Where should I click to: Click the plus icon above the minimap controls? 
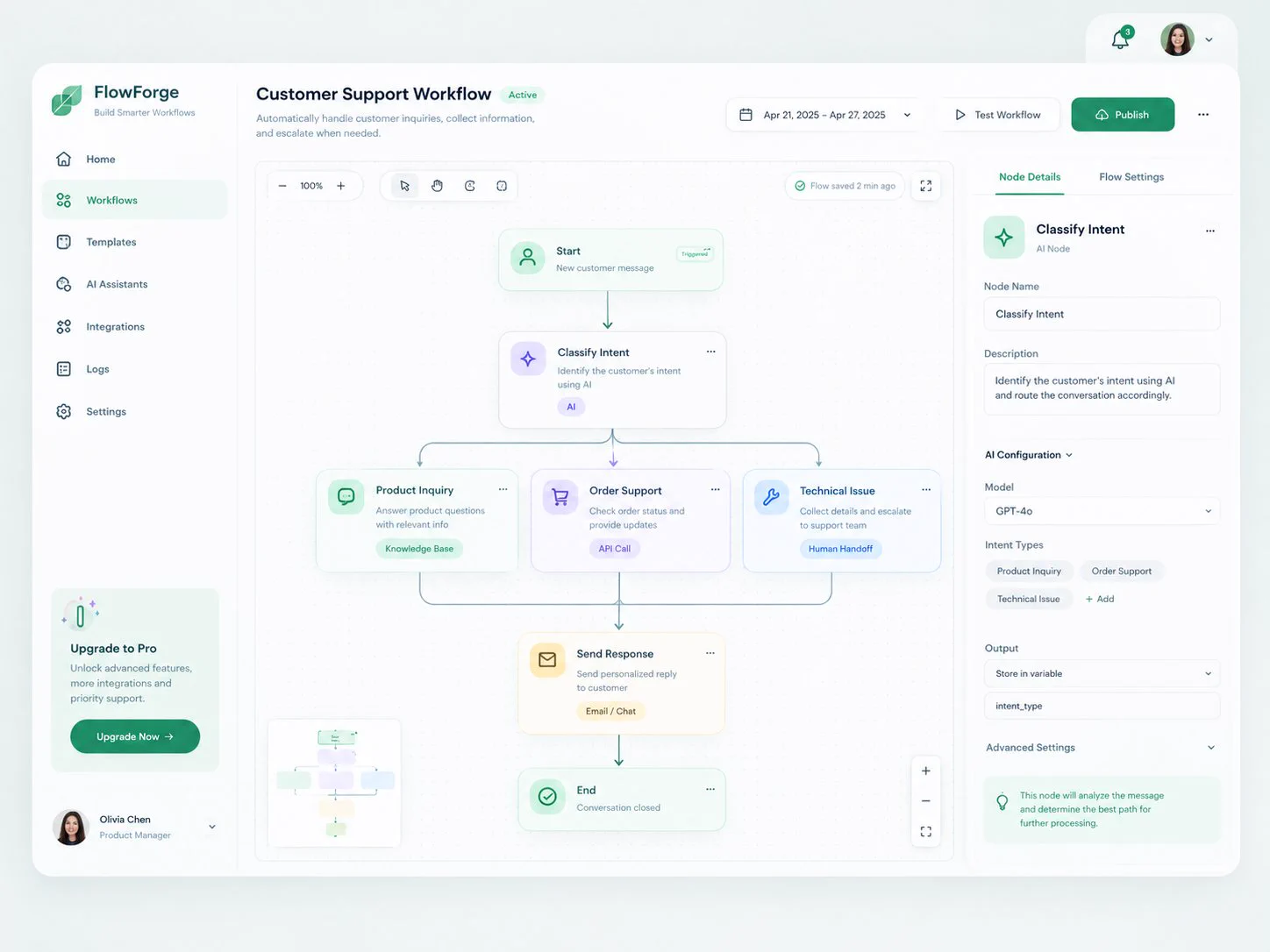pyautogui.click(x=925, y=771)
